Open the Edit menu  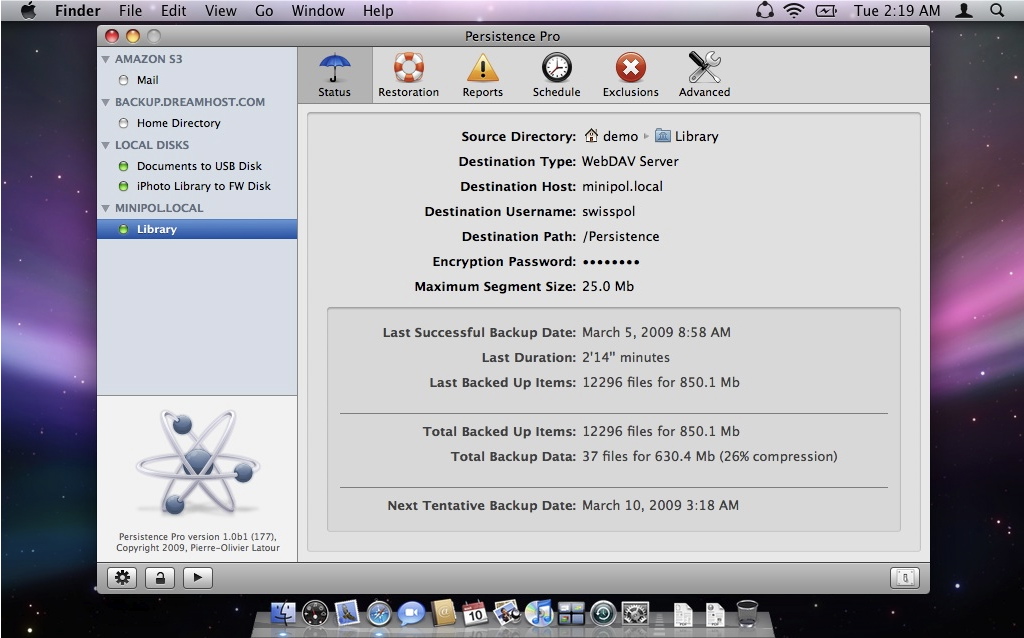174,10
